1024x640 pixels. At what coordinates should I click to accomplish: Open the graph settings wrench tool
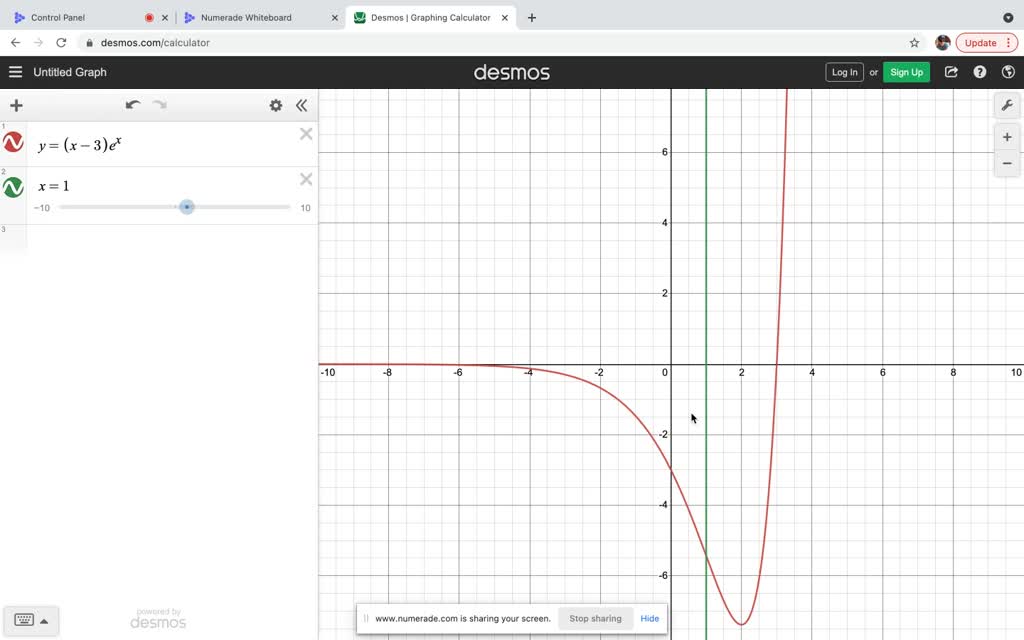tap(1007, 104)
